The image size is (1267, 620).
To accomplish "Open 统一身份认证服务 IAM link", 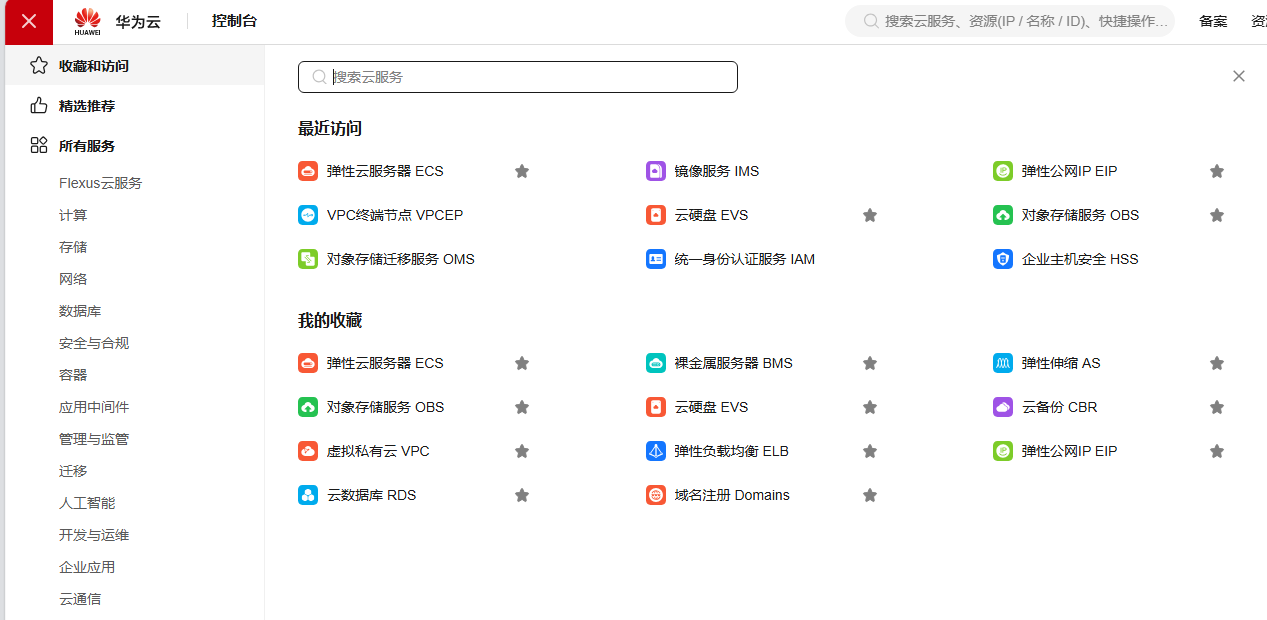I will click(744, 259).
